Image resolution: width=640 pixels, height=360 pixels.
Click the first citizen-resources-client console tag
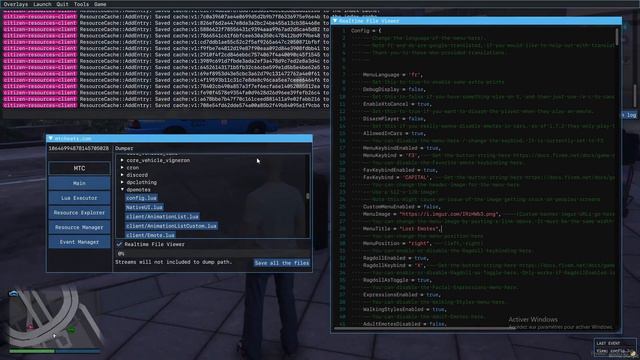[40, 17]
